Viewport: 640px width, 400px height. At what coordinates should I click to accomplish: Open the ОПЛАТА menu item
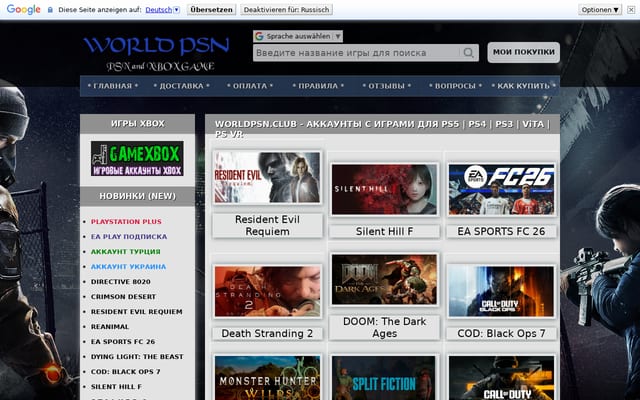(x=250, y=86)
